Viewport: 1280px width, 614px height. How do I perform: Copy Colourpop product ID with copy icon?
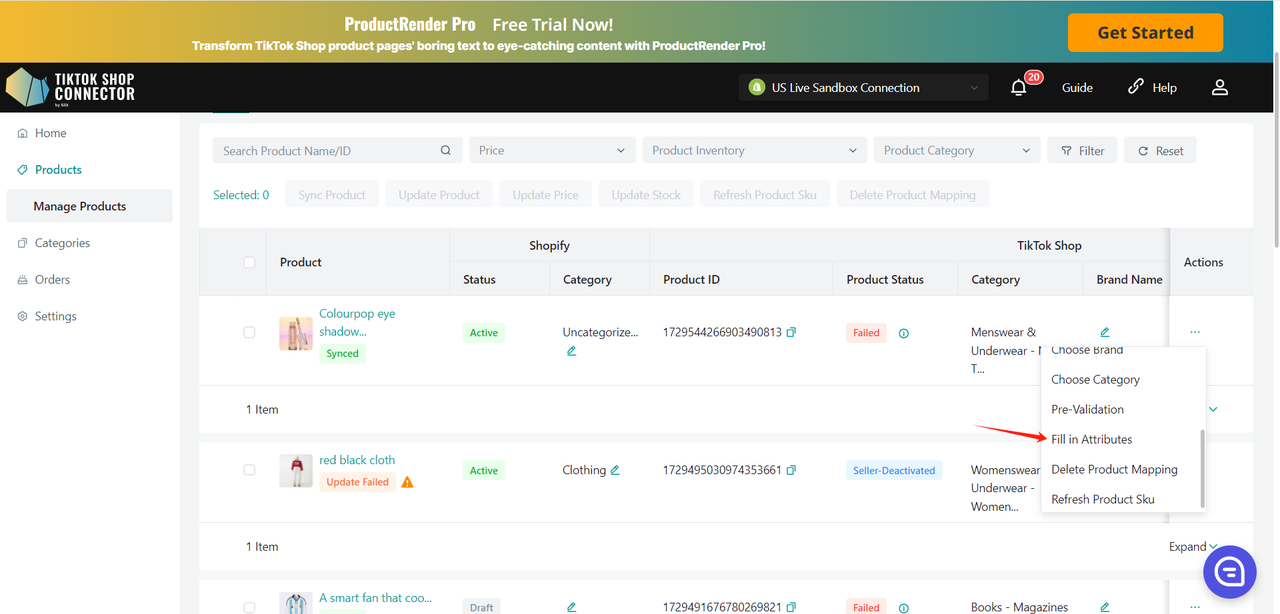click(x=791, y=332)
